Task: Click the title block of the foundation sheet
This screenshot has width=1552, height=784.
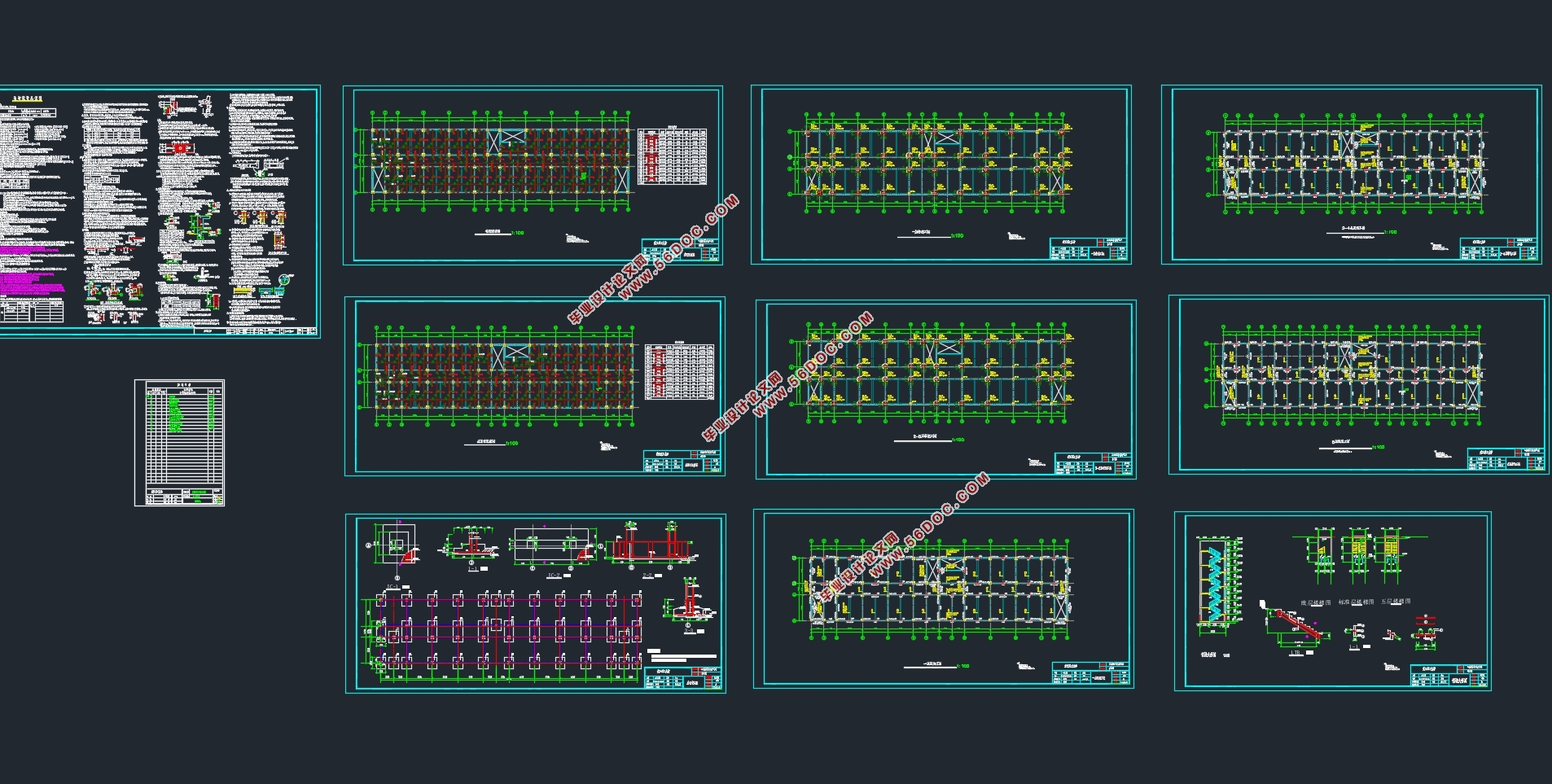Action: point(683,678)
